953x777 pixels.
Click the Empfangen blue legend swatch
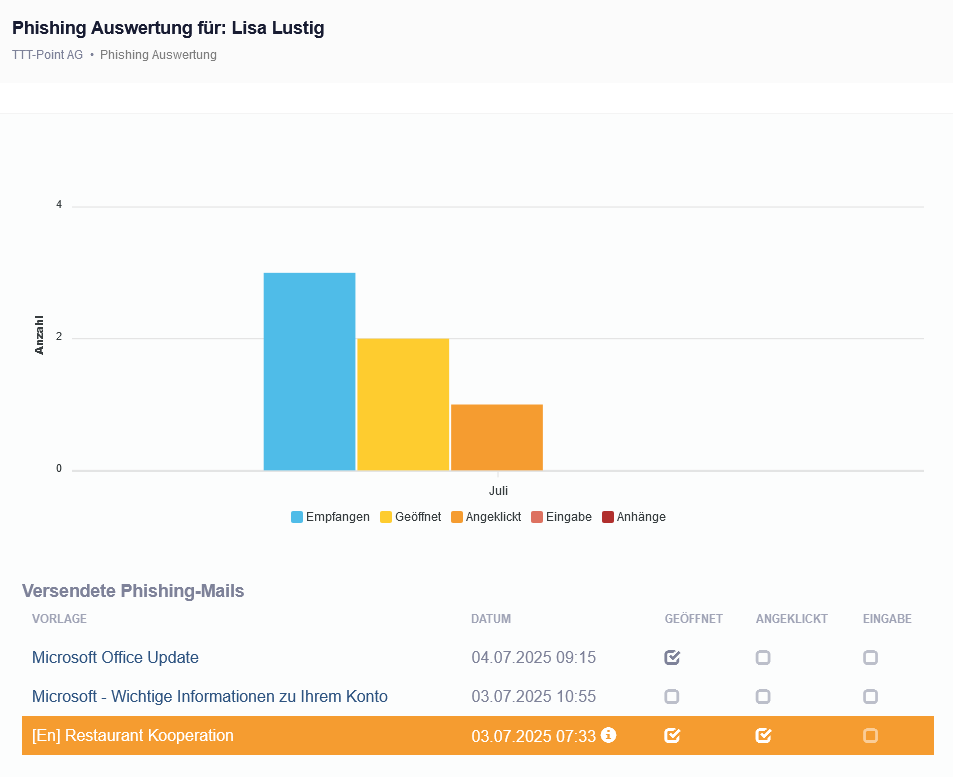(297, 517)
